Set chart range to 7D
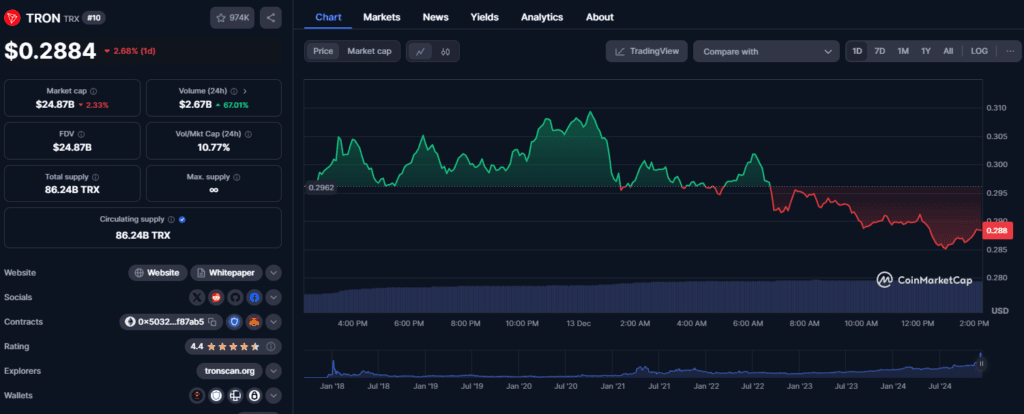 tap(880, 51)
